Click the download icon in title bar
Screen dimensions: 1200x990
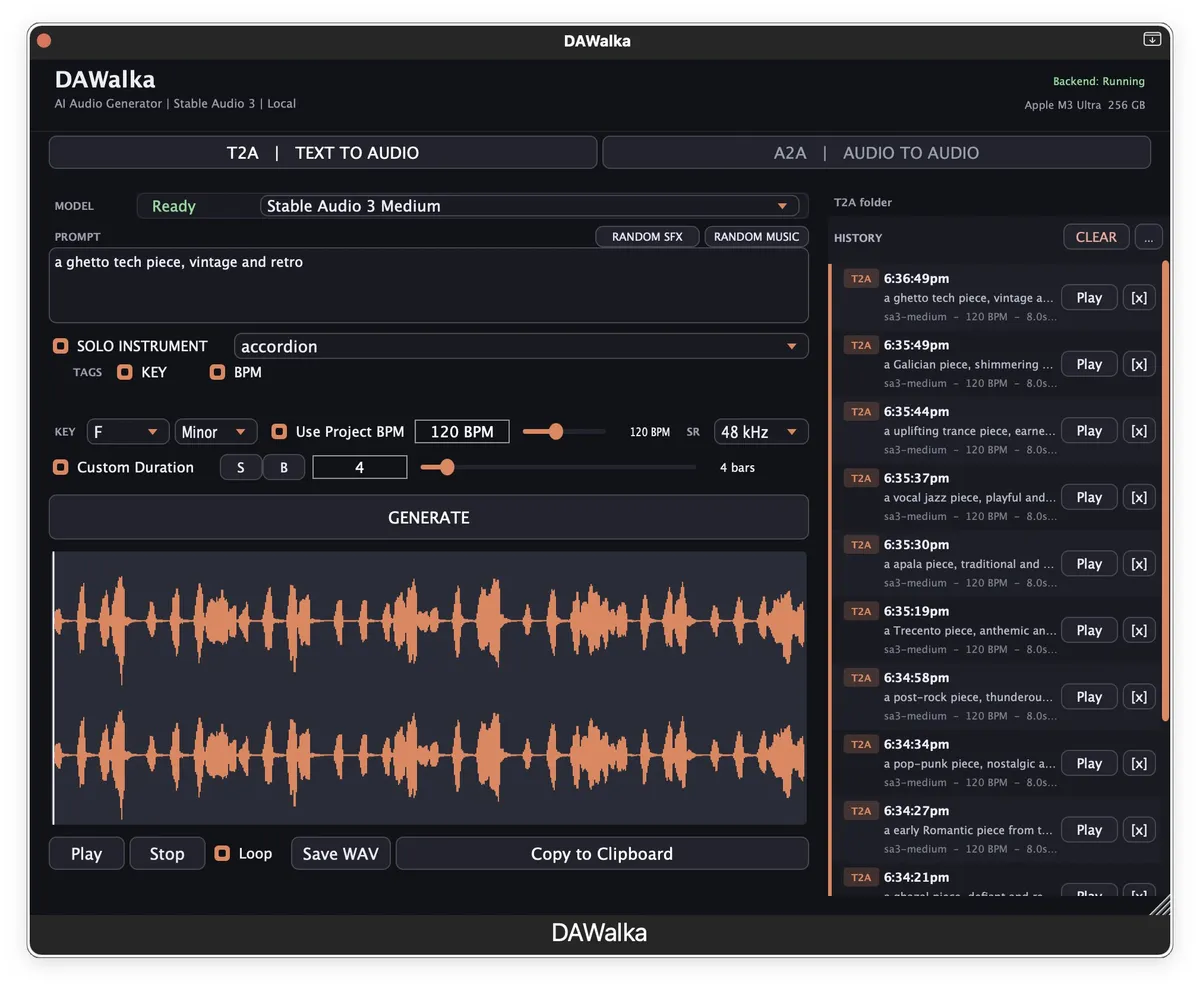tap(1152, 39)
